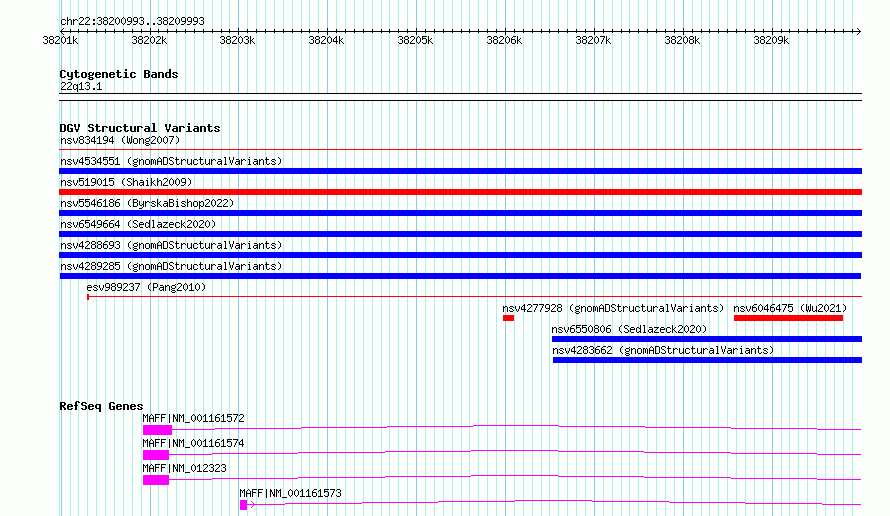Click the nsv6549664 blue variant bar
The image size is (890, 516).
(x=460, y=234)
